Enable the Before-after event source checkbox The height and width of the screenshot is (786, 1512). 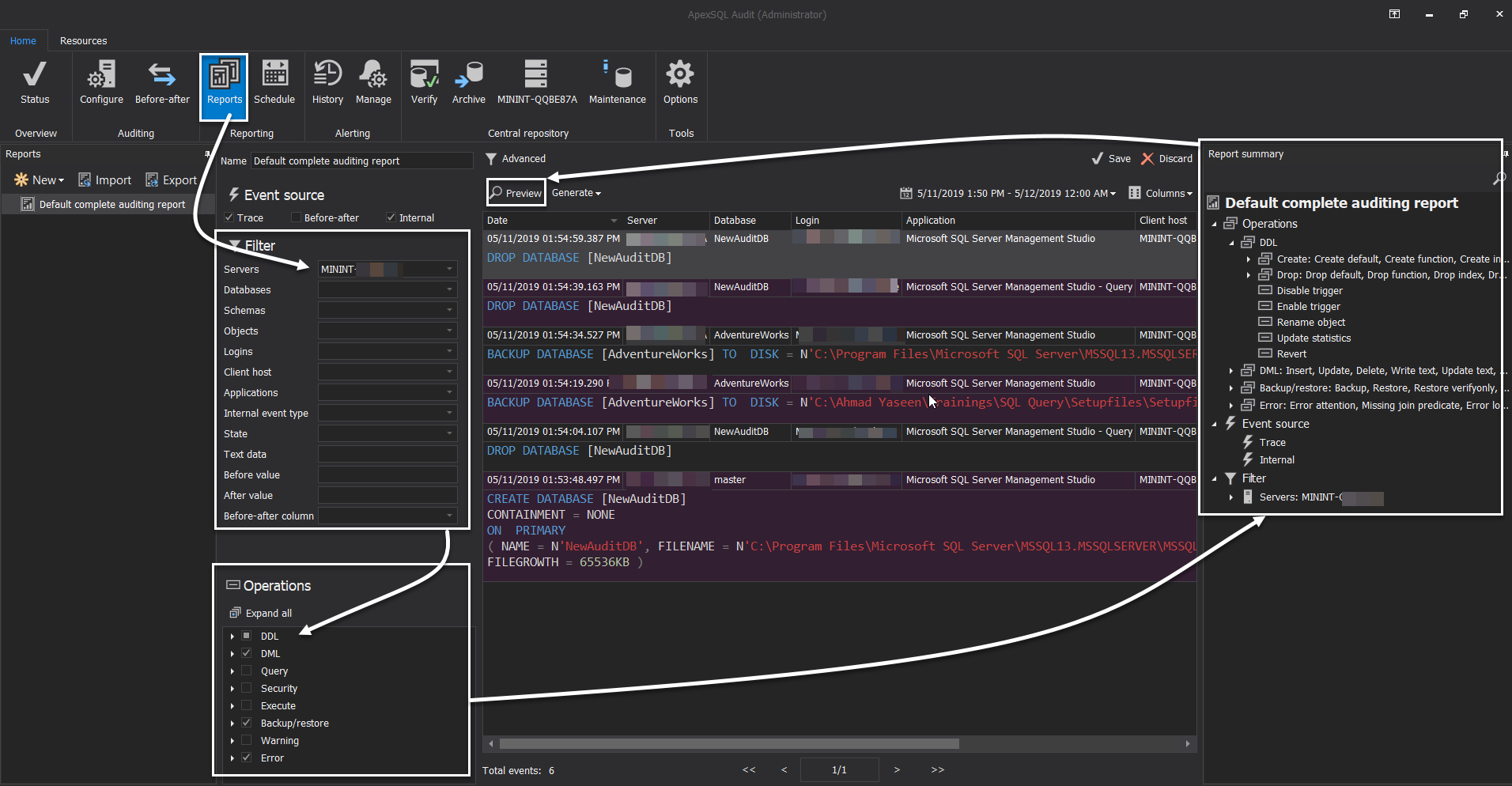point(297,218)
